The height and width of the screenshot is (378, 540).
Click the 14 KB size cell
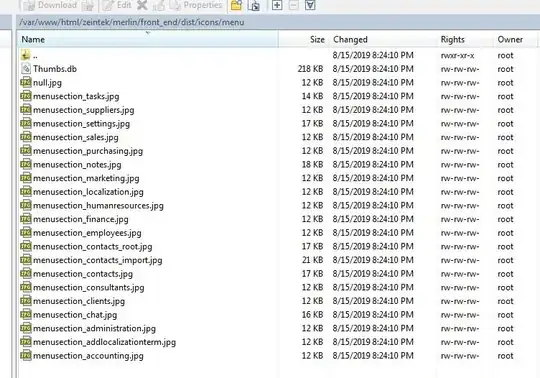(x=312, y=96)
